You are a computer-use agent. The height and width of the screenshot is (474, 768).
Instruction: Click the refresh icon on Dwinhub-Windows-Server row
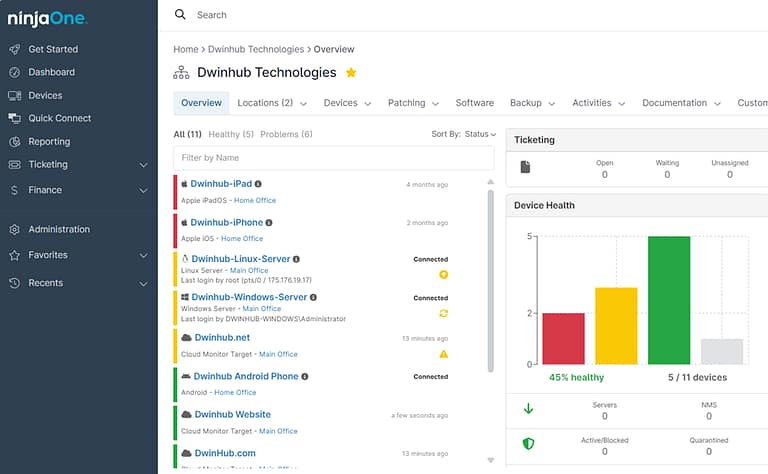pyautogui.click(x=444, y=313)
